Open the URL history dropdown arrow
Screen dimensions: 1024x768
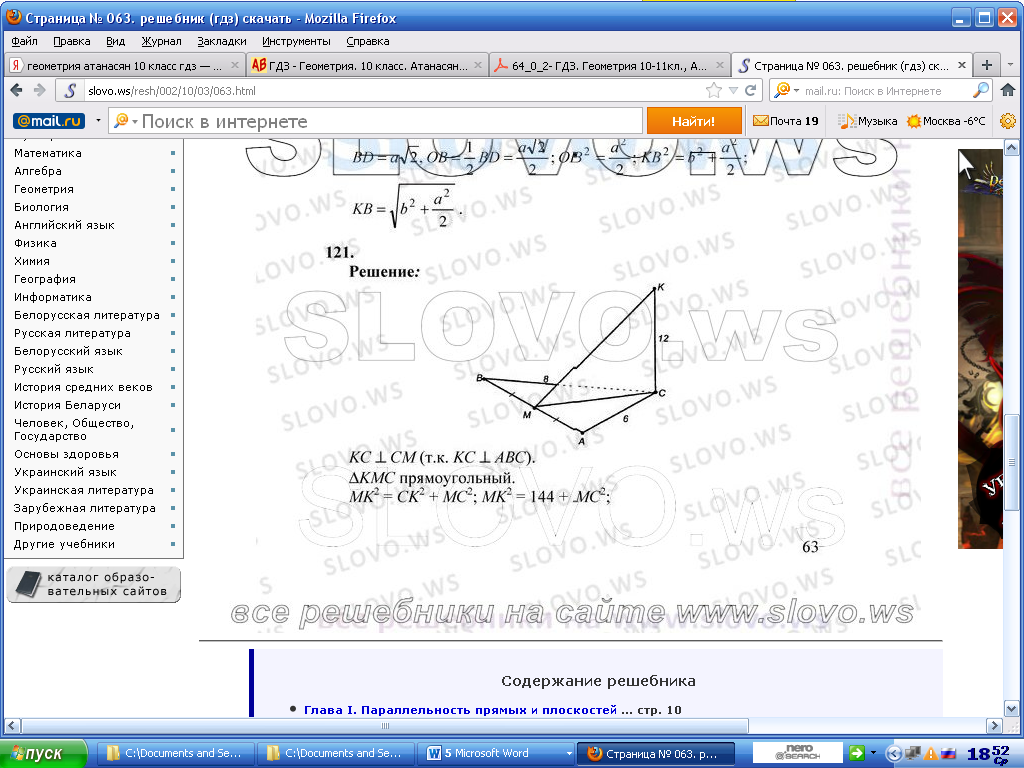coord(733,90)
